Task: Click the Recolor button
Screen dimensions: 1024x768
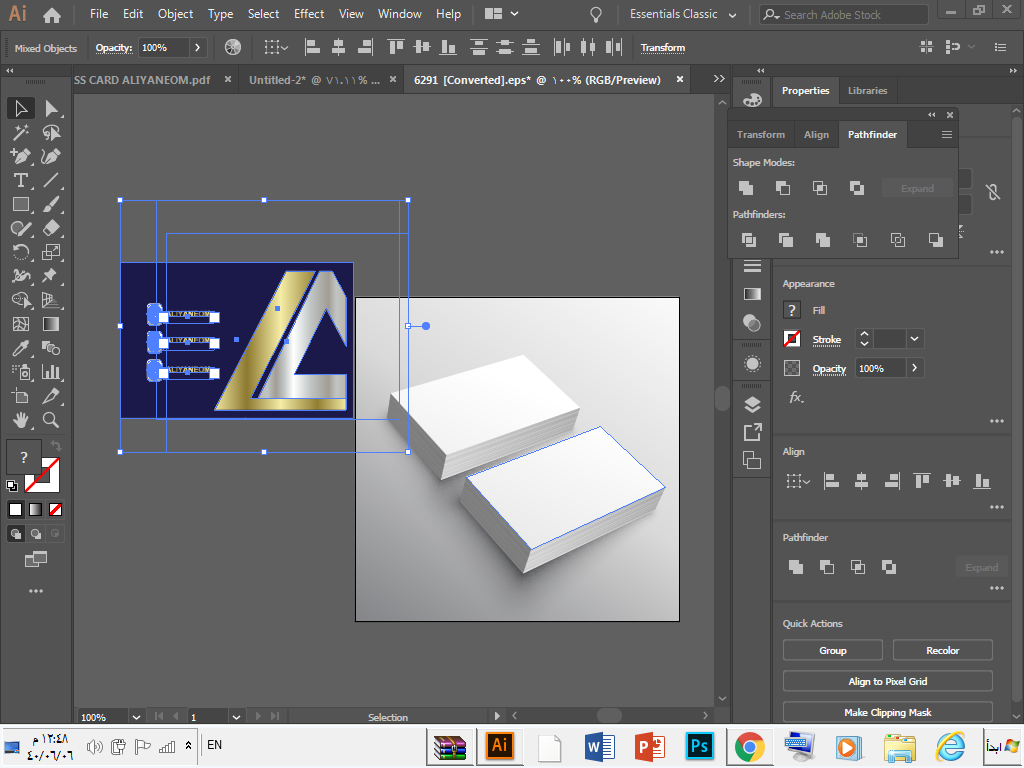Action: pos(942,650)
